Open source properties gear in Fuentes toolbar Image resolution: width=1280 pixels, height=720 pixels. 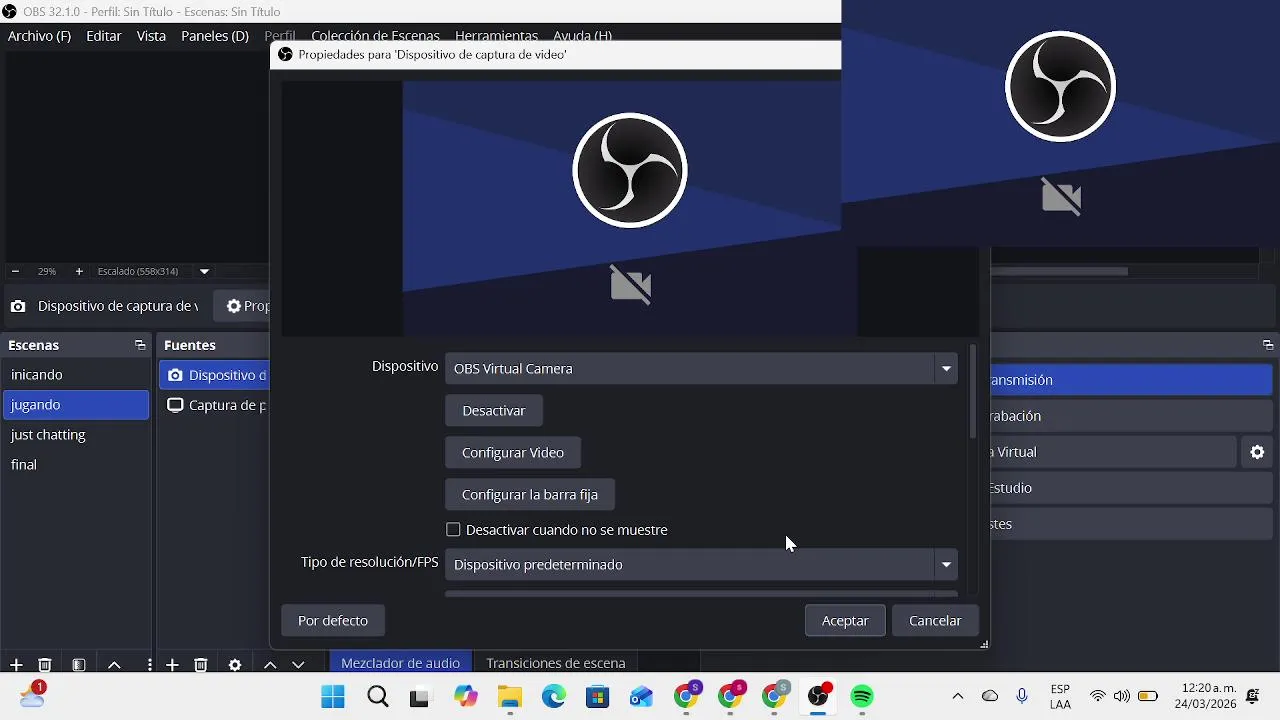coord(235,665)
